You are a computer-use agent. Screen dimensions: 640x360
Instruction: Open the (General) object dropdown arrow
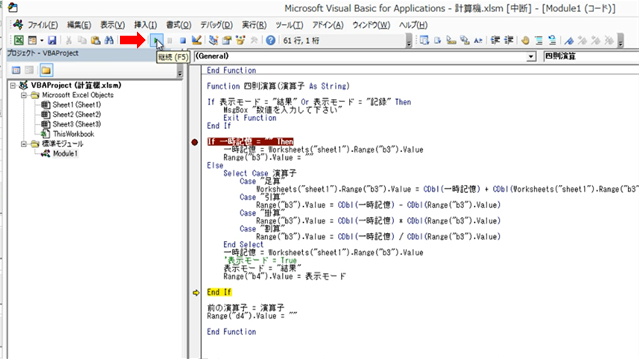tap(531, 57)
